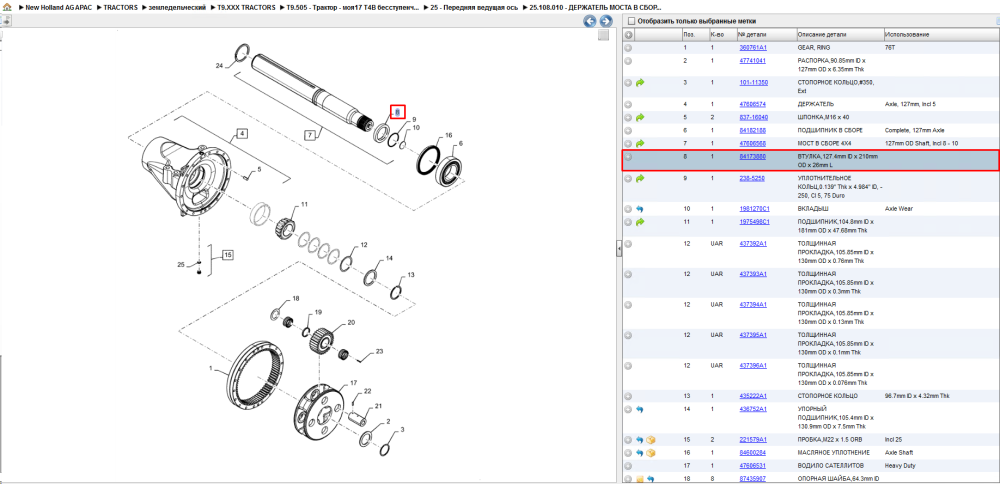Open part number link 360761A1
This screenshot has width=1000, height=484.
(753, 48)
